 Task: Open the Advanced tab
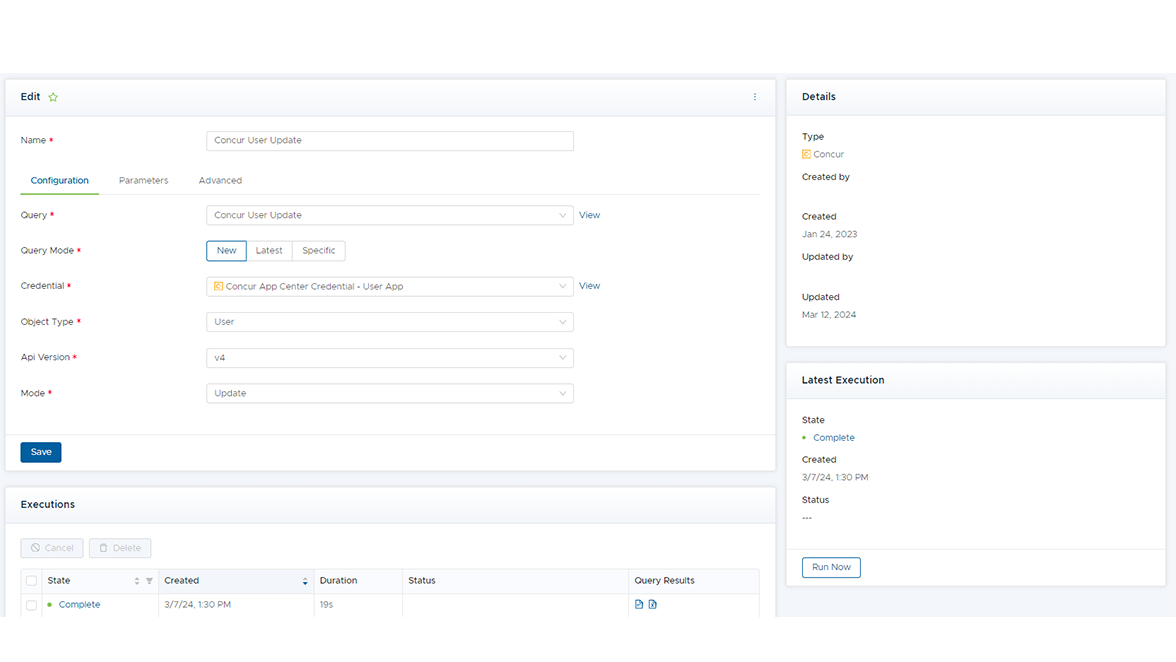(220, 180)
